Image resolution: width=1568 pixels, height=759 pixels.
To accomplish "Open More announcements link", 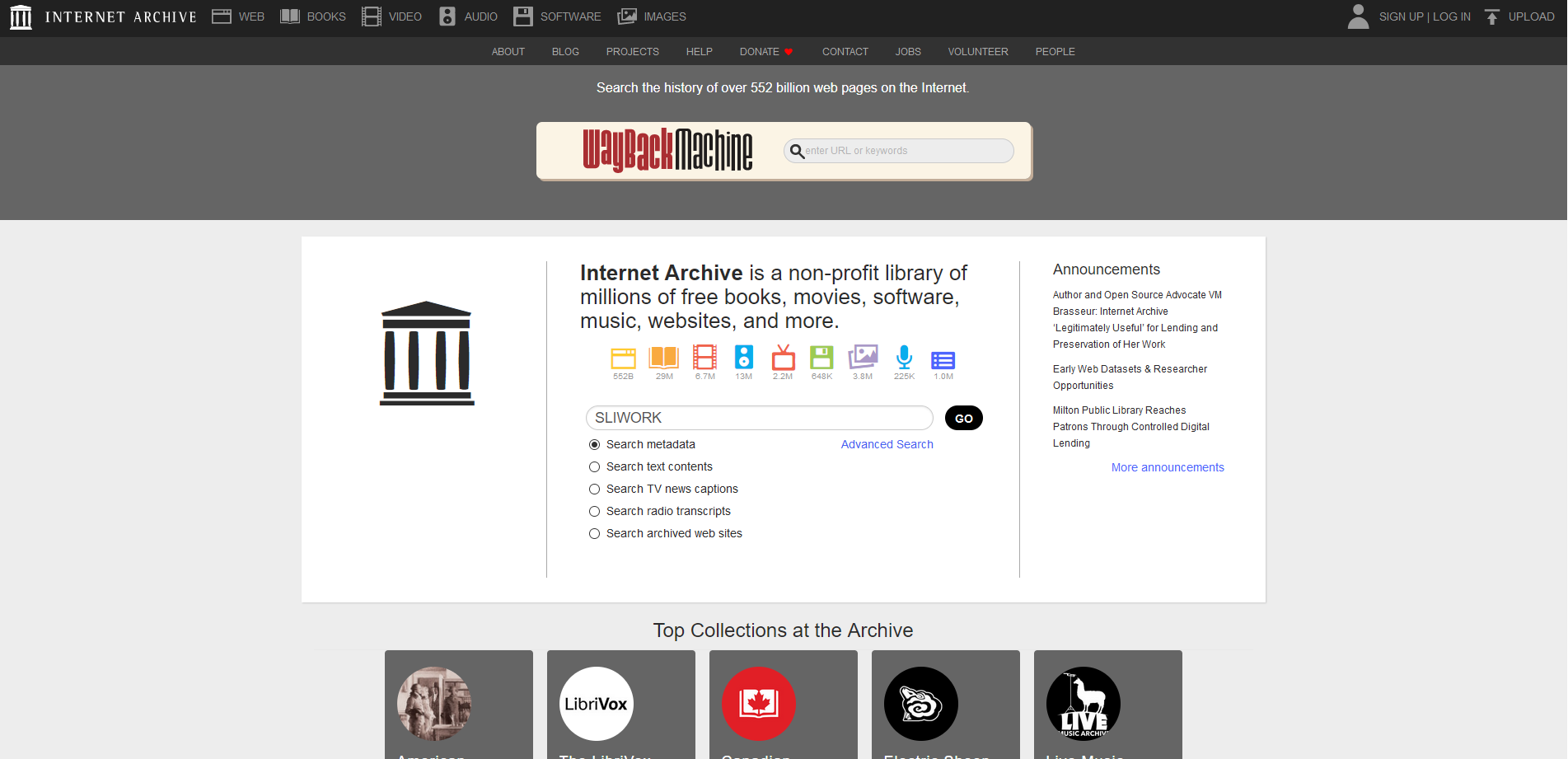I will 1168,467.
